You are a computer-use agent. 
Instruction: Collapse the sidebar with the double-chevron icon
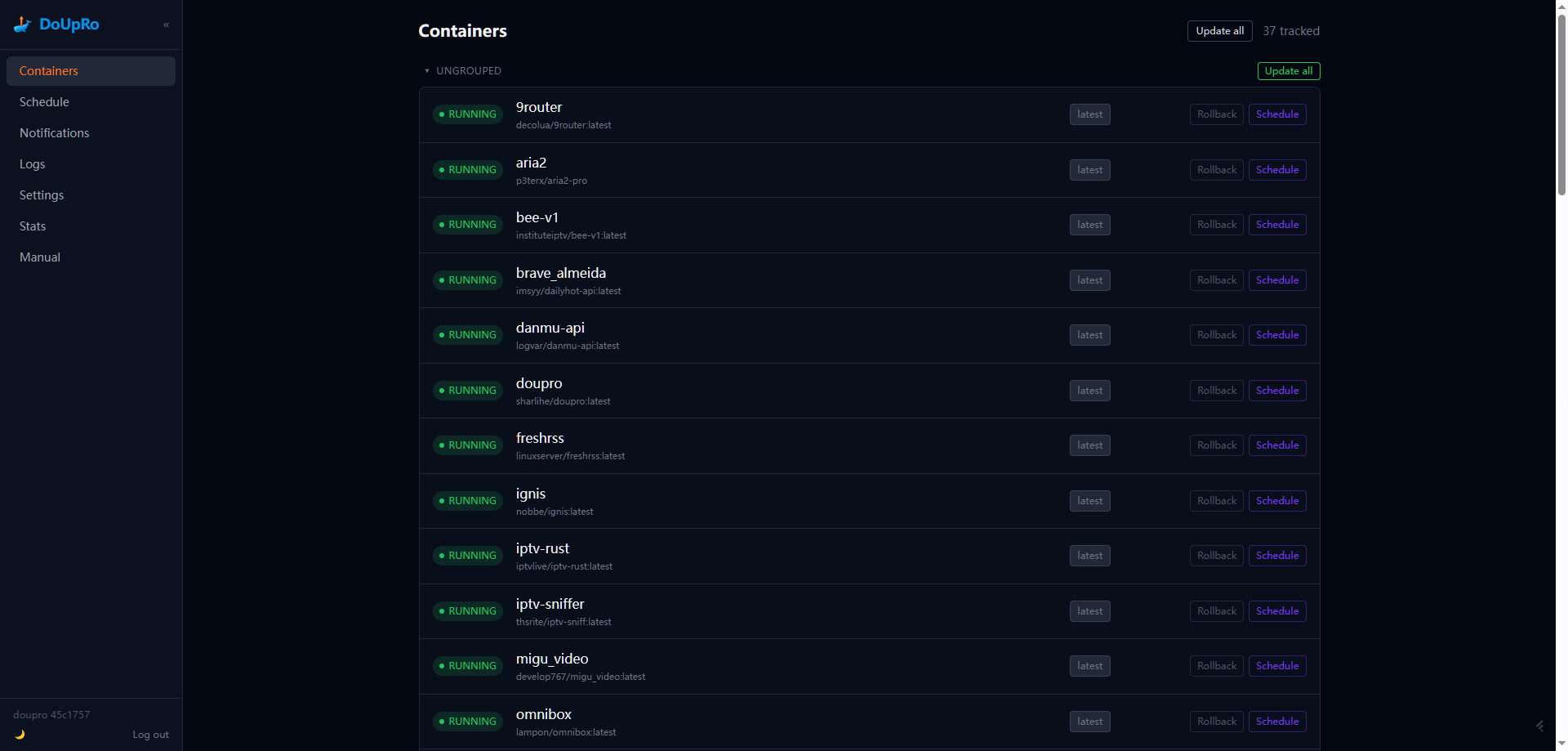coord(166,25)
